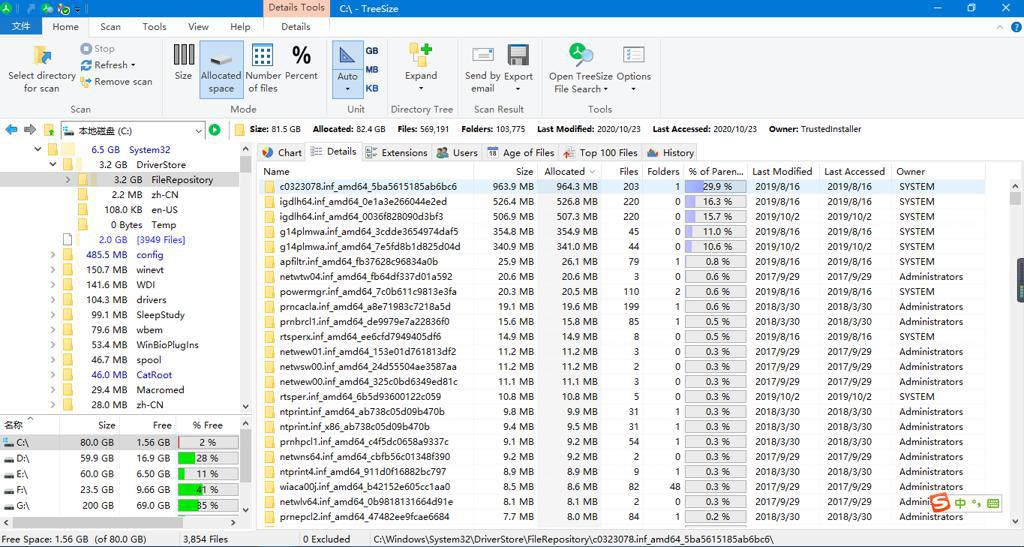1024x547 pixels.
Task: Go back with the blue left arrow
Action: pos(11,130)
